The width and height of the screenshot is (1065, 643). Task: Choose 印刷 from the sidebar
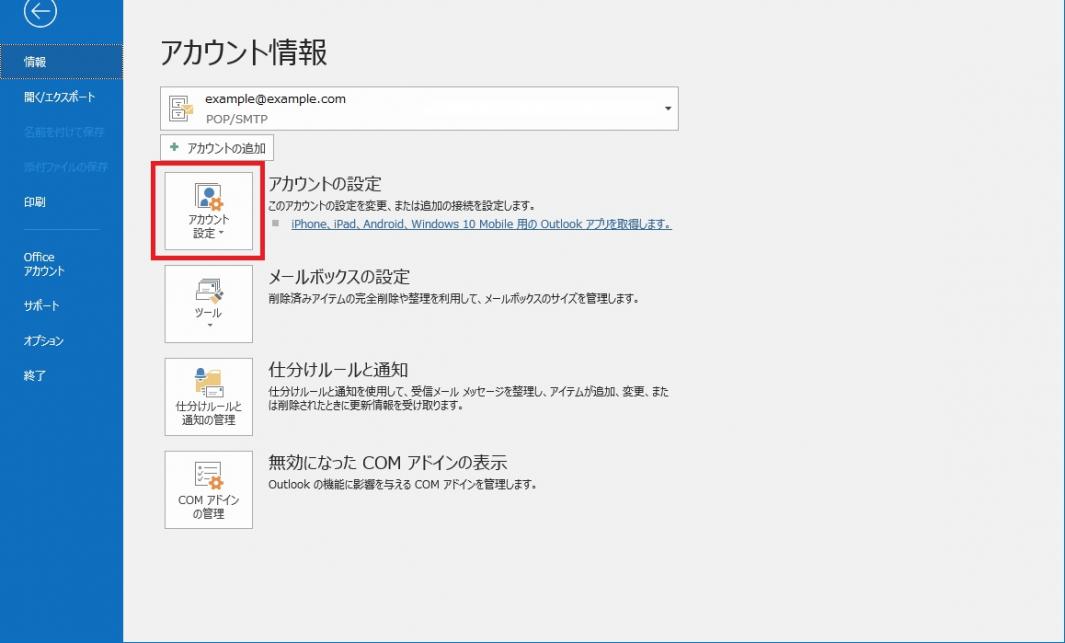[x=35, y=202]
